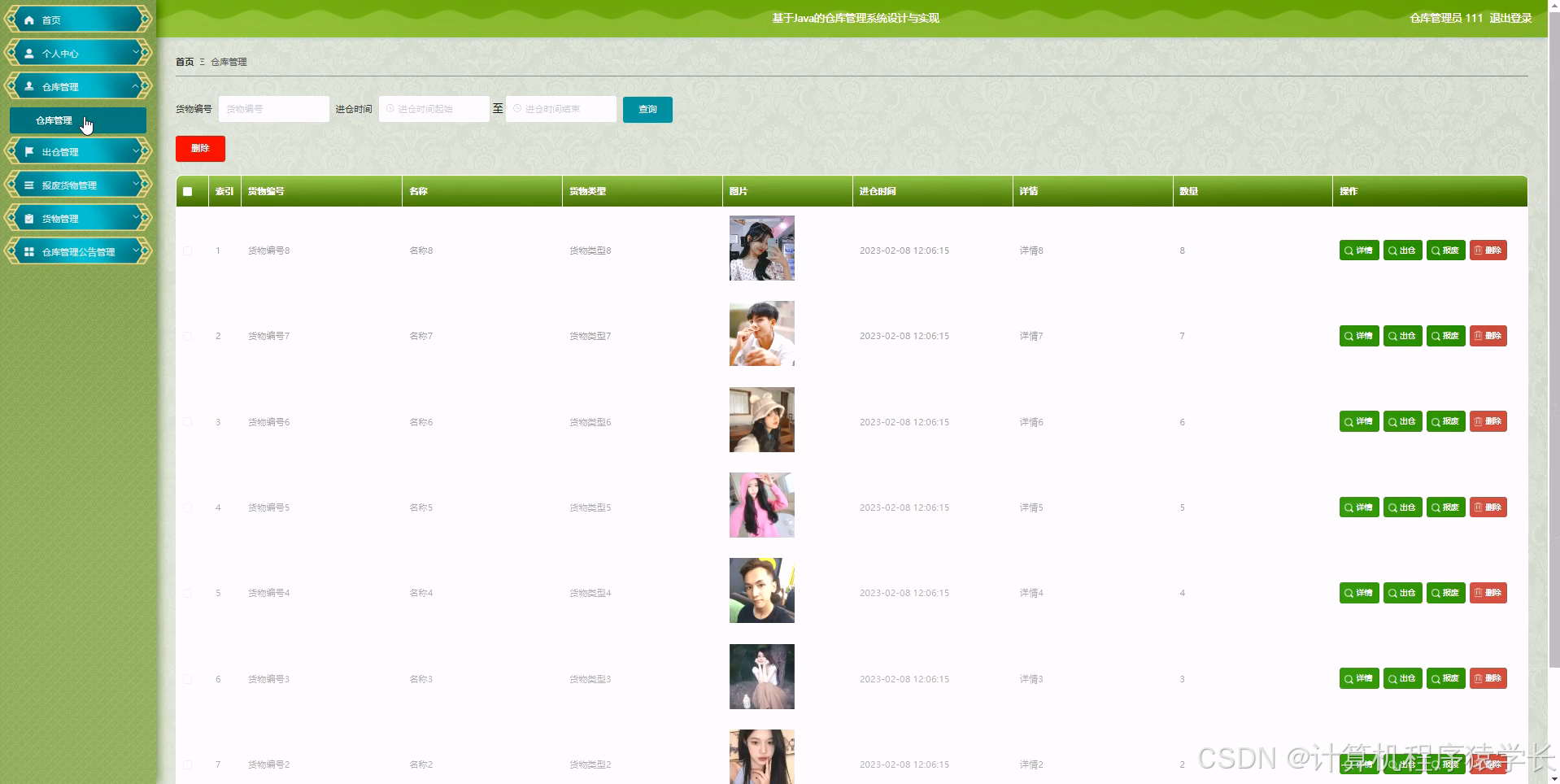This screenshot has width=1560, height=784.
Task: Click the person icon beside 个人中心
Action: pyautogui.click(x=29, y=53)
